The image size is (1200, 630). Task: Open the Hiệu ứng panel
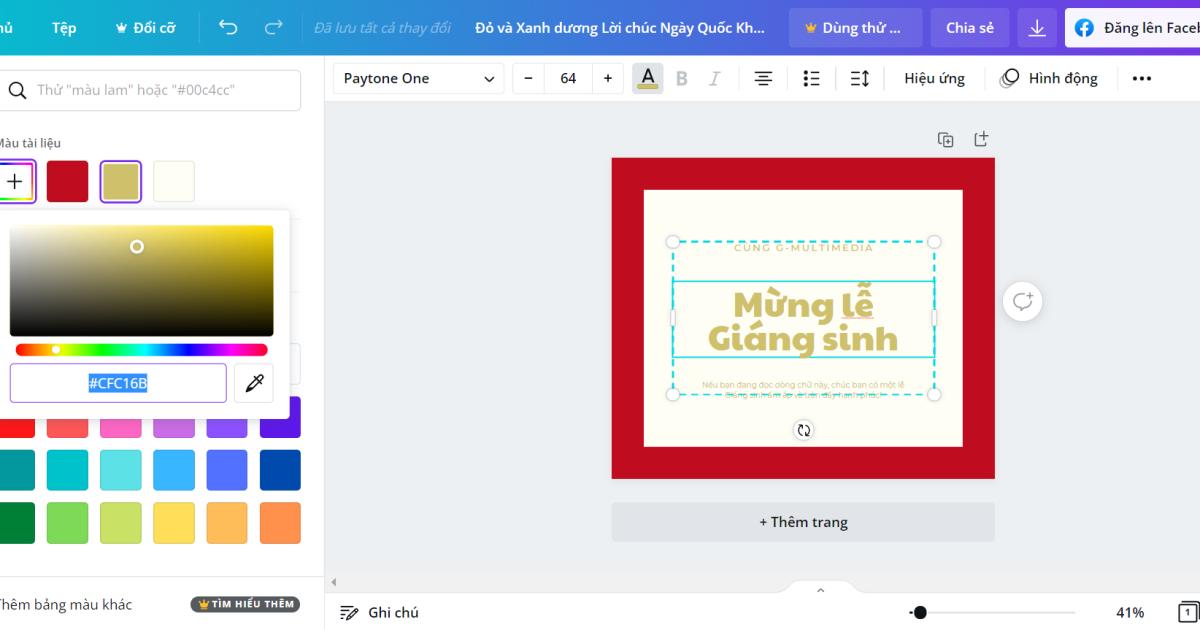pos(934,77)
